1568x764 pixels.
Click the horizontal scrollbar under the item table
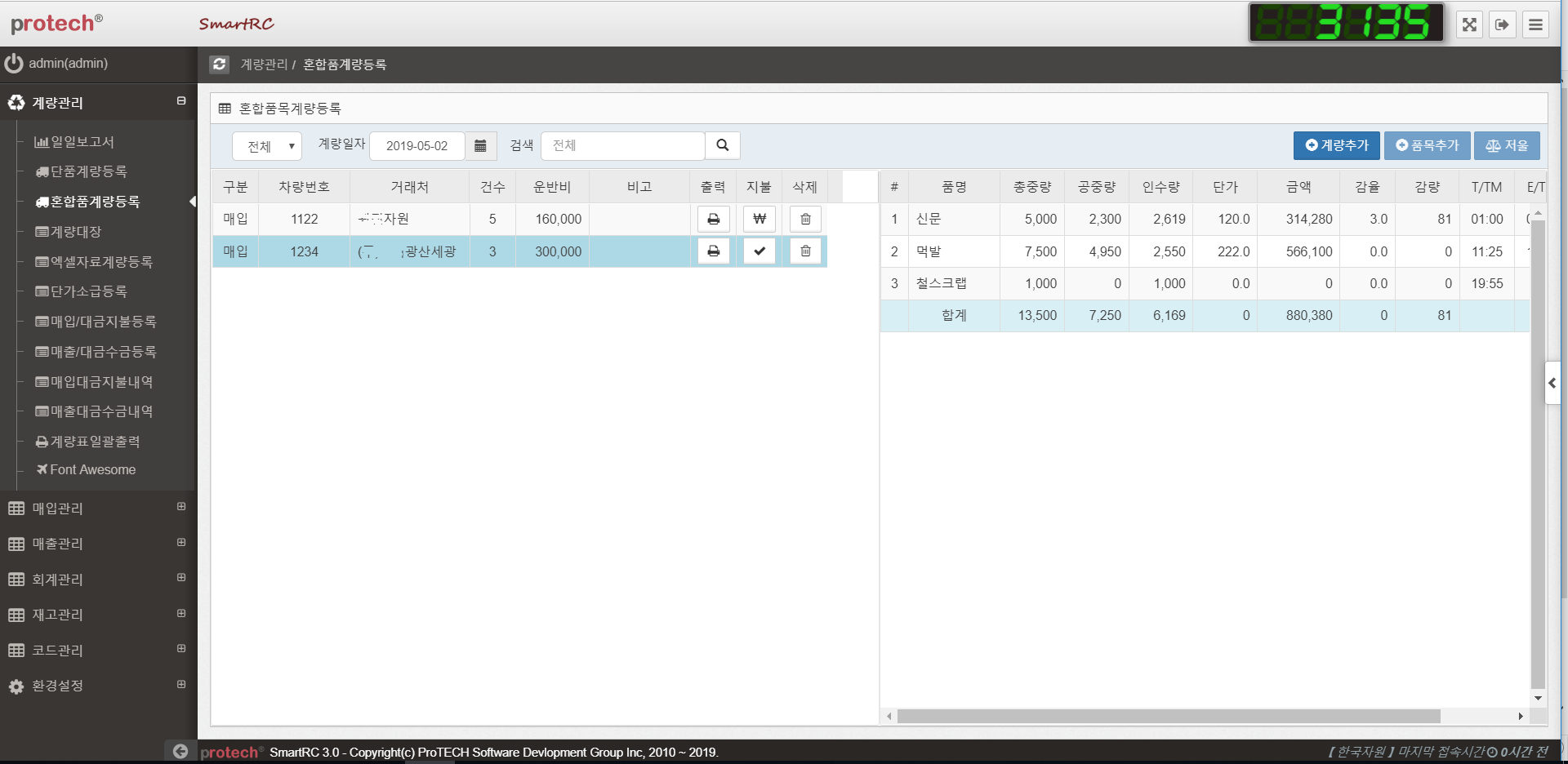[x=1168, y=717]
